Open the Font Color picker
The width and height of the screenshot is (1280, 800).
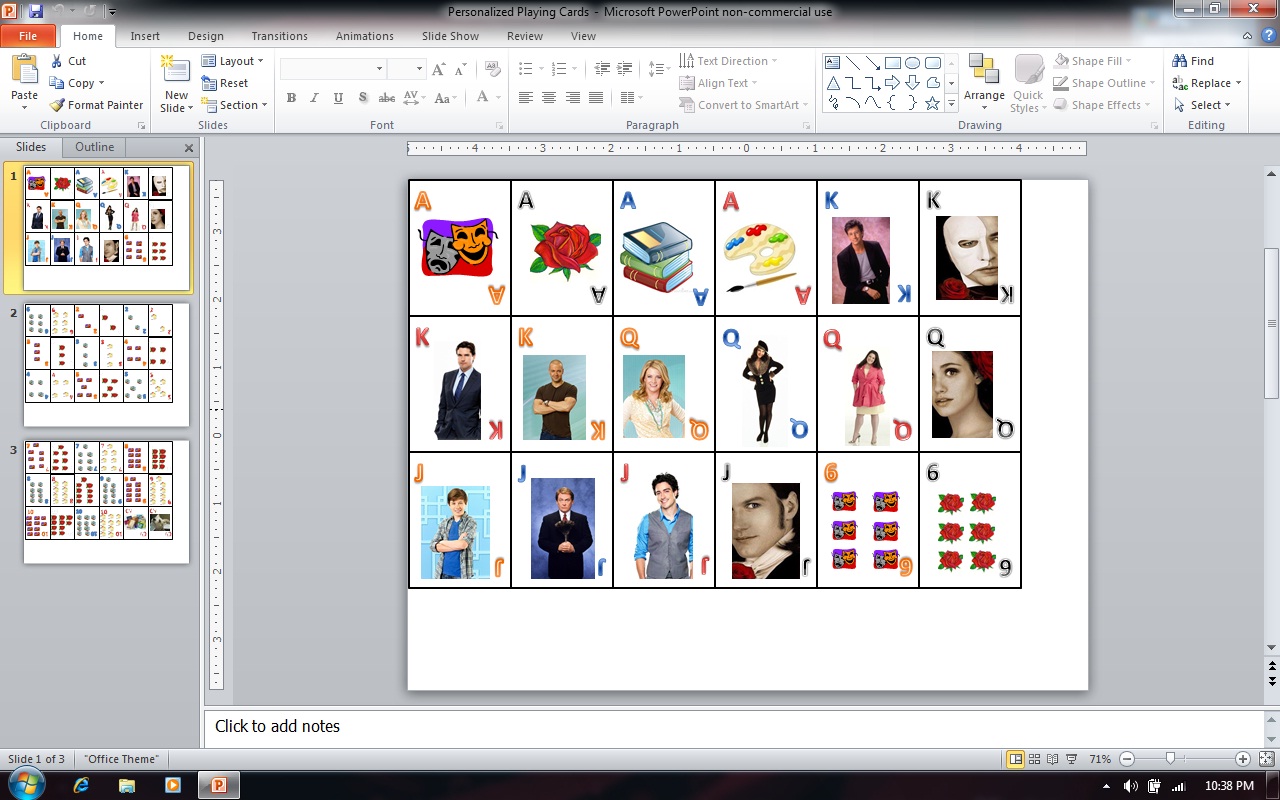[488, 98]
